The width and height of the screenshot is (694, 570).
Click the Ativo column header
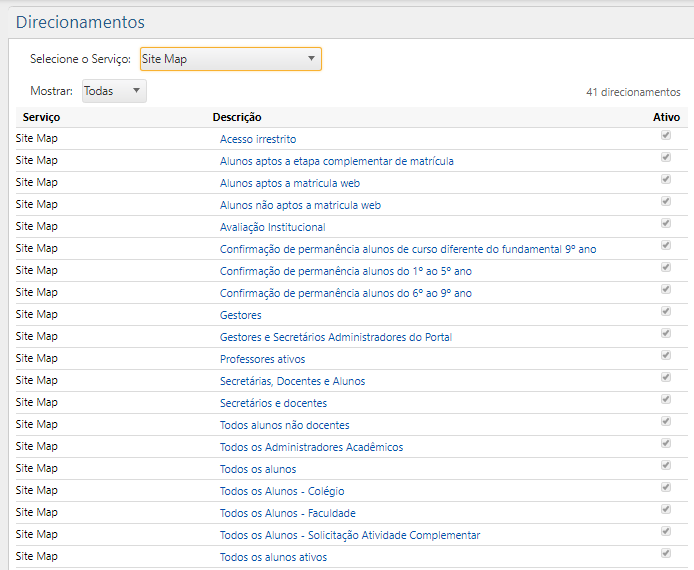click(666, 117)
